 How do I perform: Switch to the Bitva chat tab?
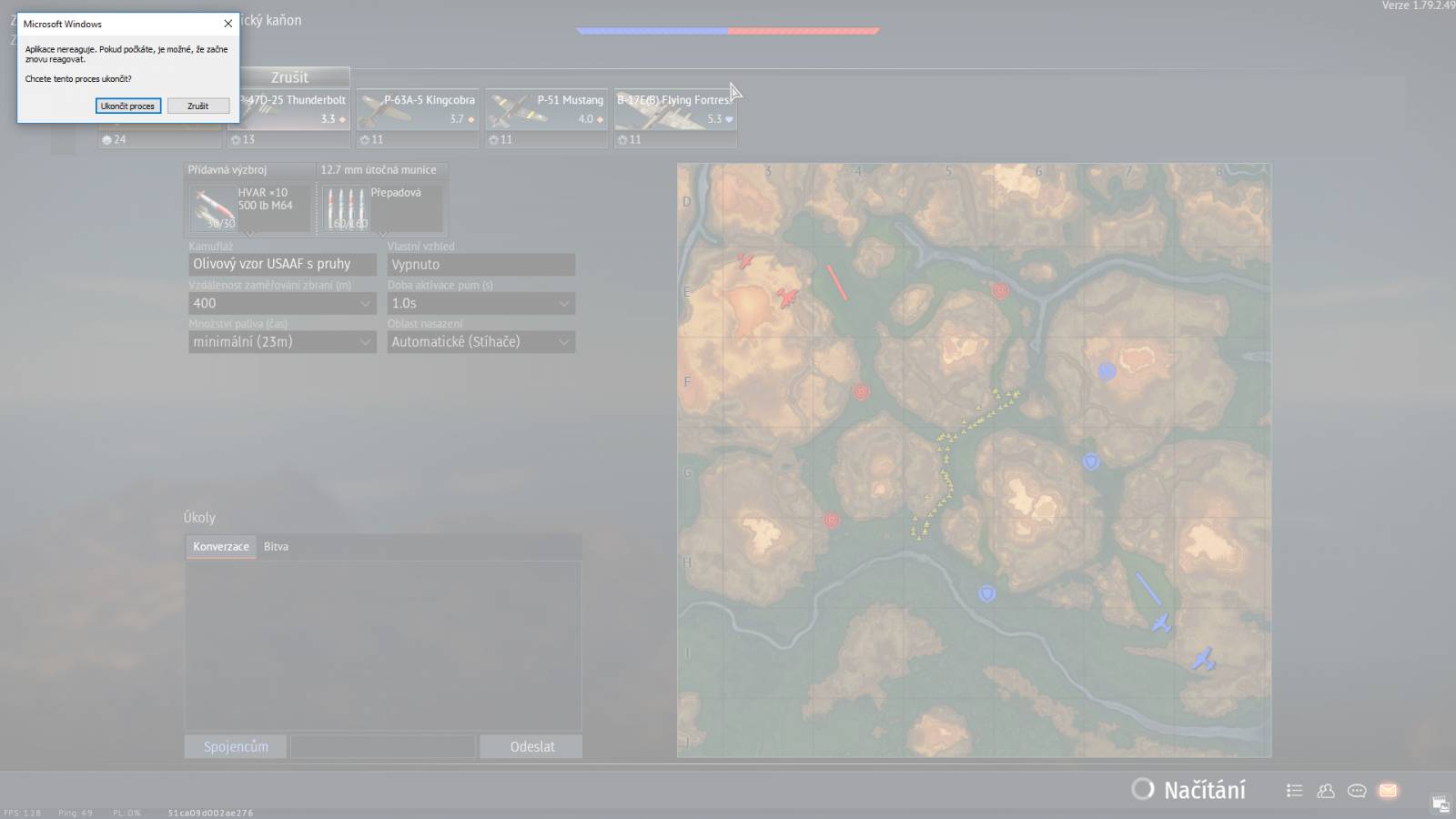[276, 546]
